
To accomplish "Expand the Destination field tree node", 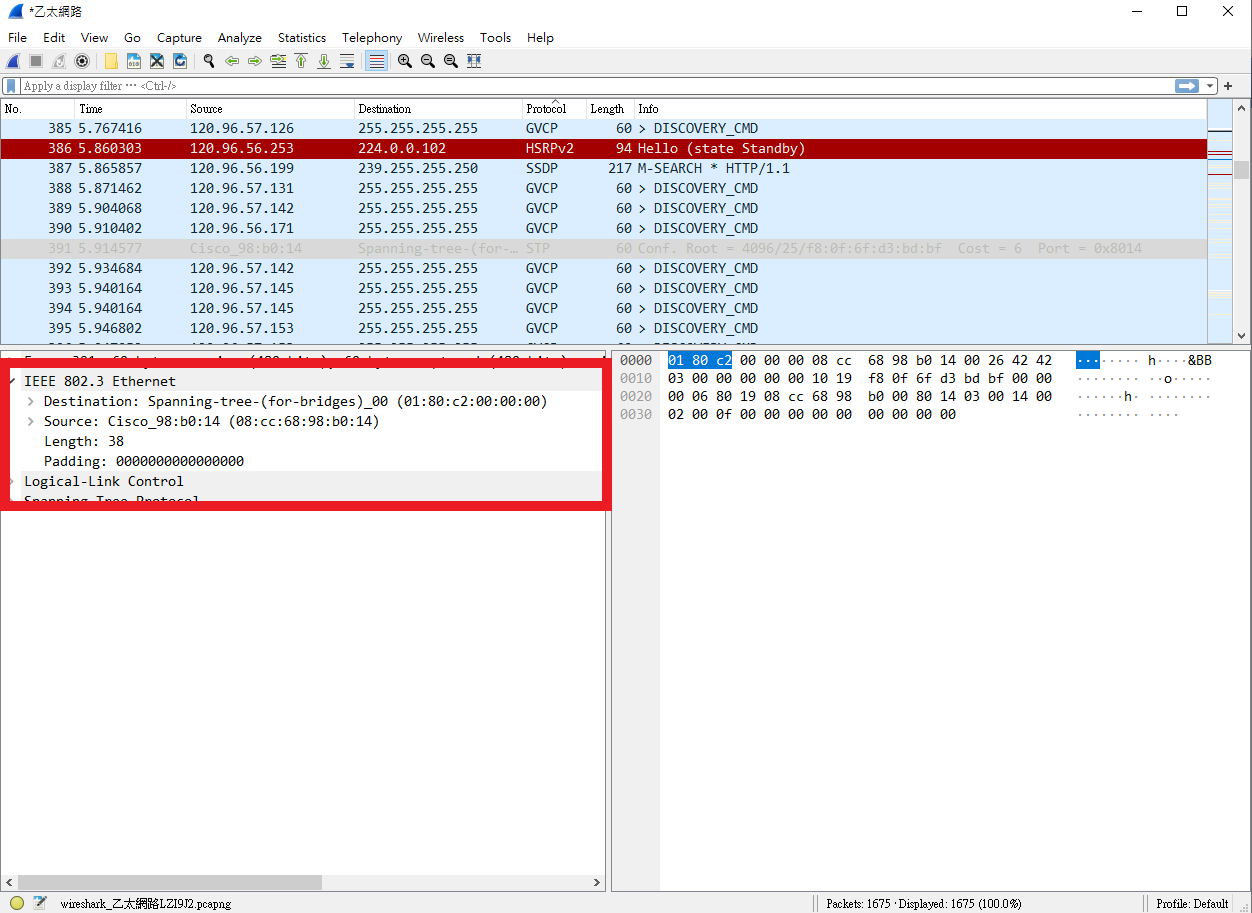I will 31,401.
